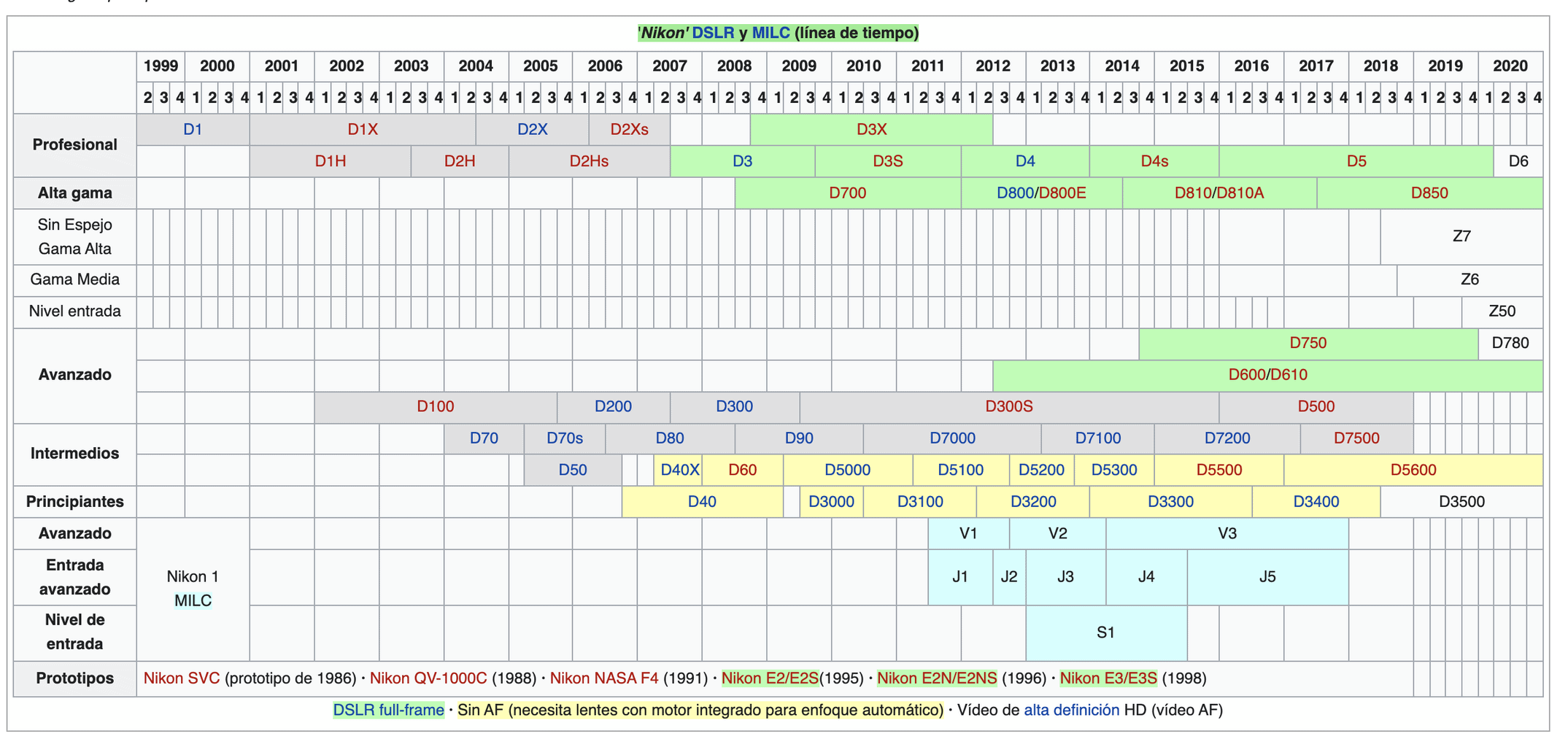Open the D810A link
Viewport: 1568px width, 747px height.
[x=1240, y=193]
